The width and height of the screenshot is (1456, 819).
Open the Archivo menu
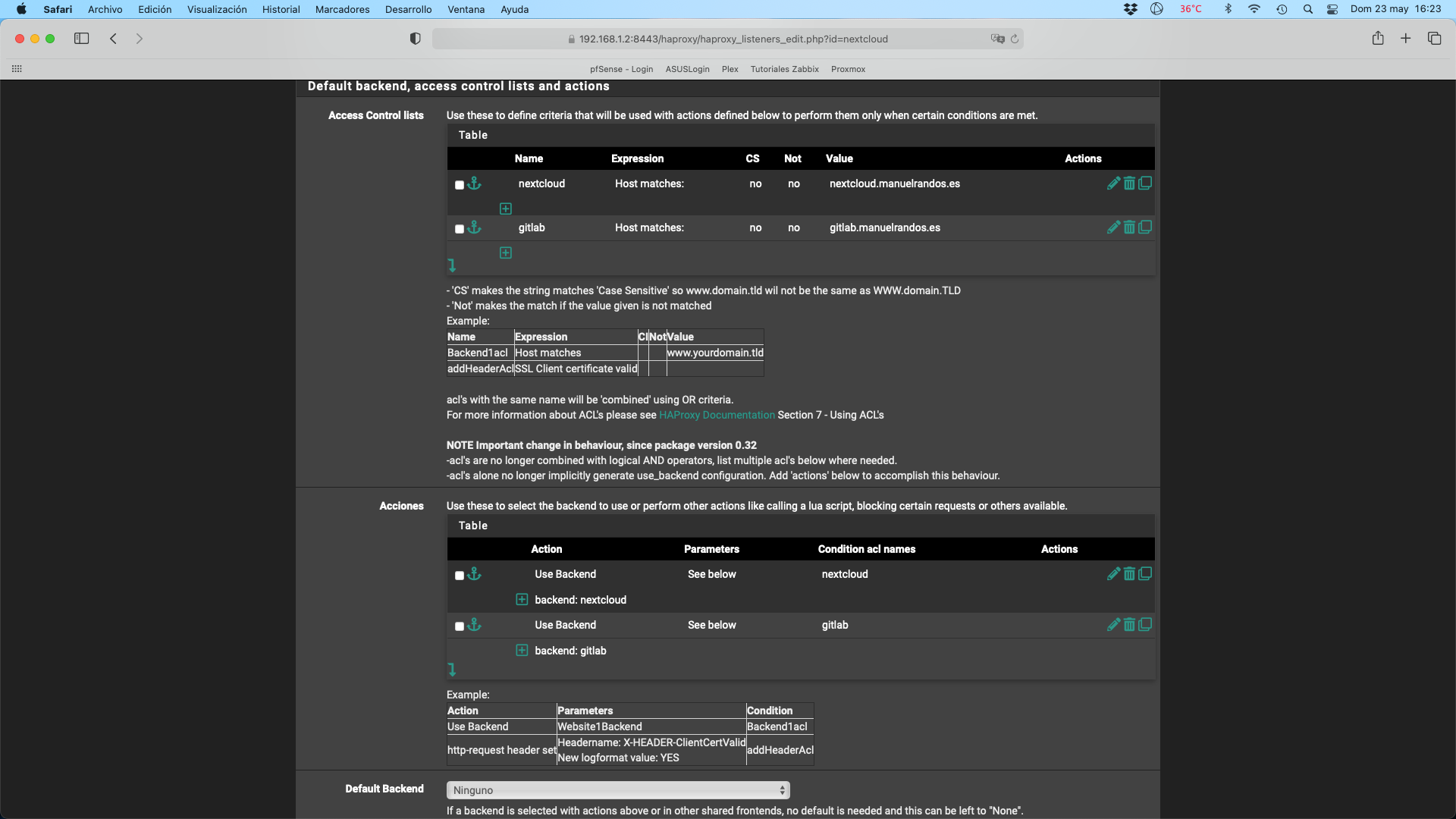point(105,9)
